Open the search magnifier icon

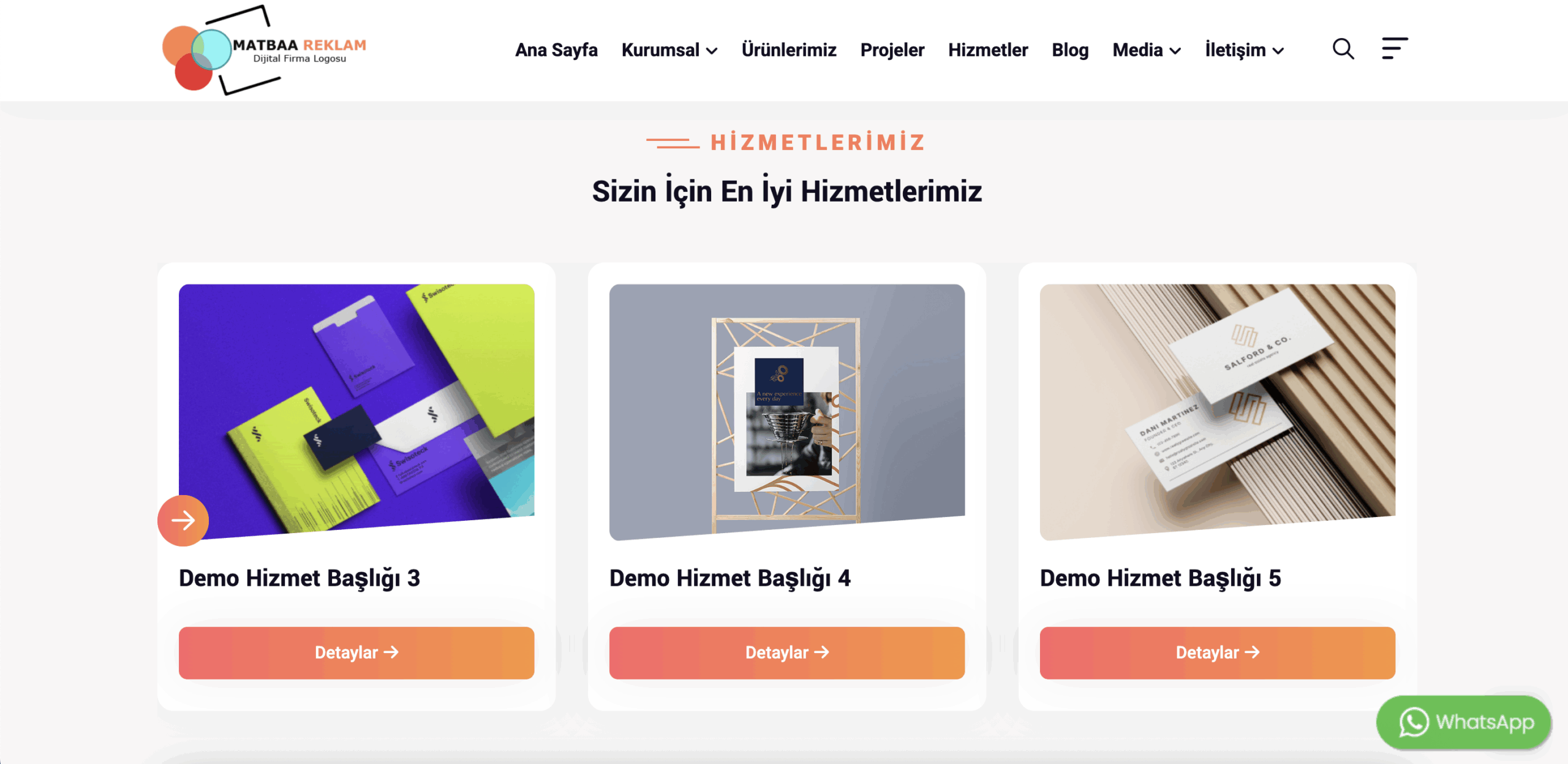[x=1343, y=49]
